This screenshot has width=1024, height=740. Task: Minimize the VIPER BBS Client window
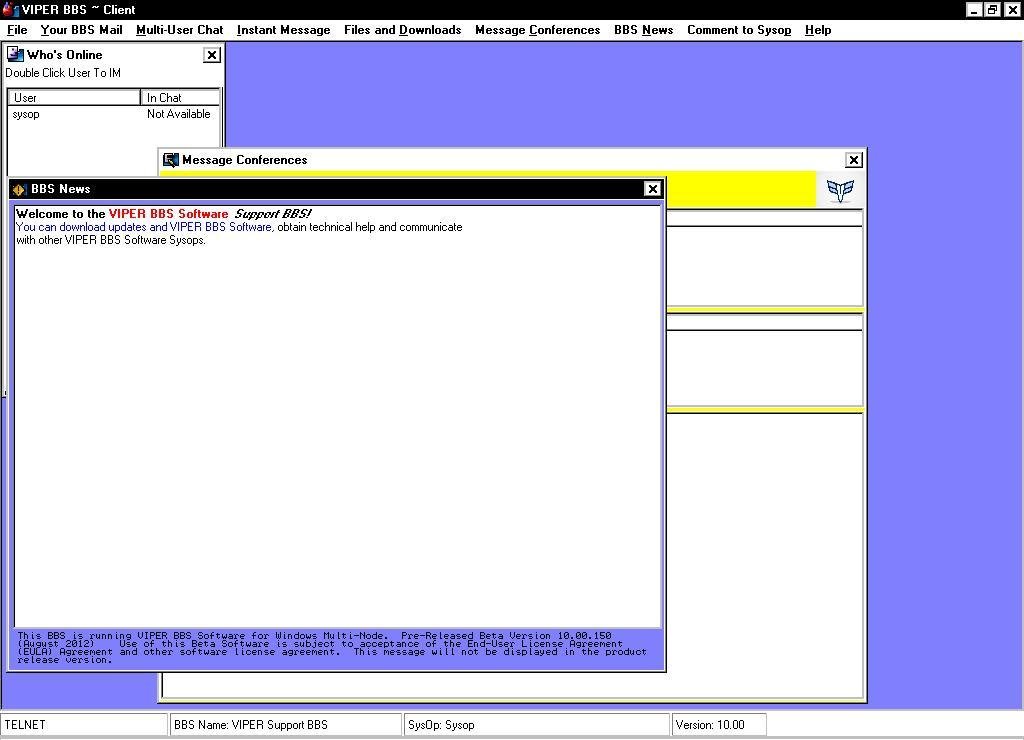[974, 10]
